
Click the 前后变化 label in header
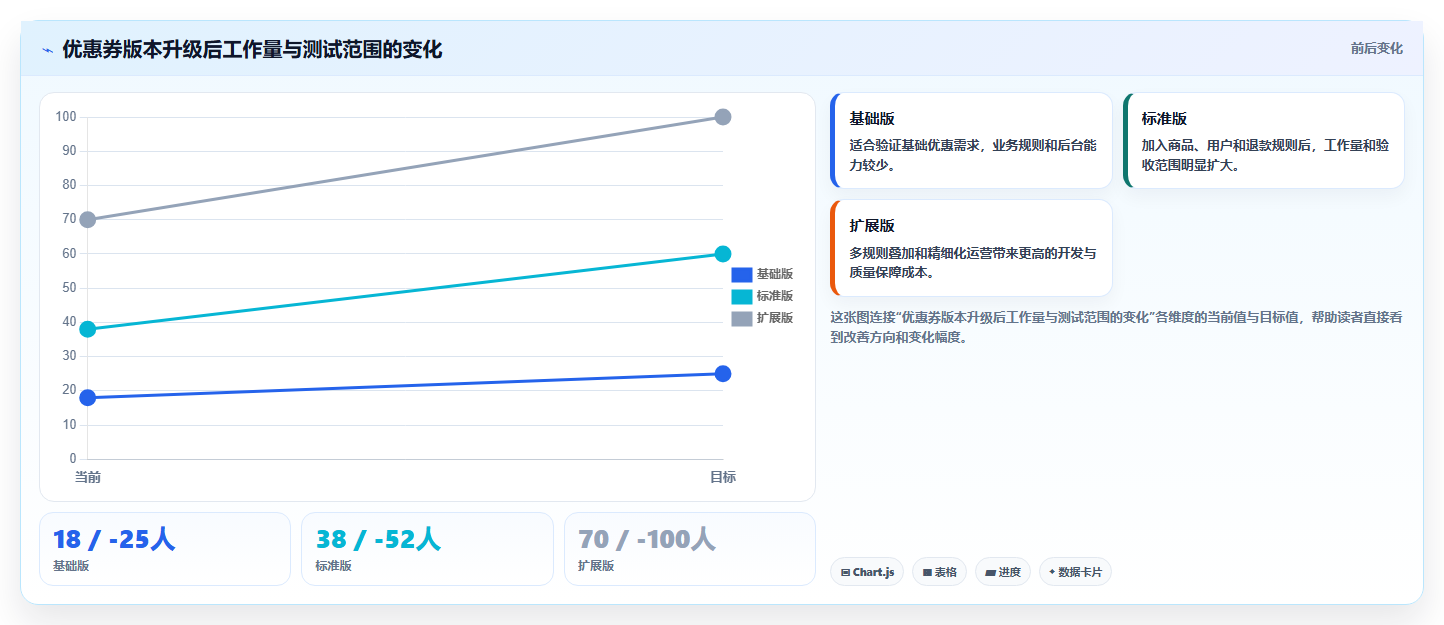click(x=1376, y=48)
